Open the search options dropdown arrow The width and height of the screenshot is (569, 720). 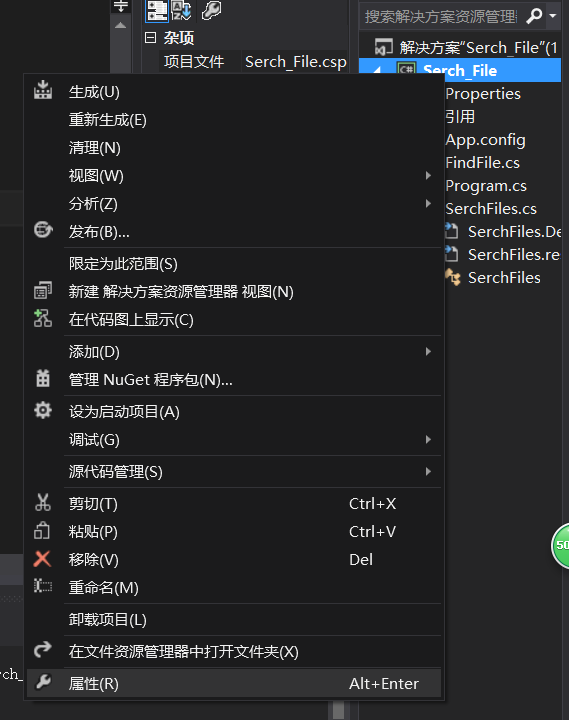pos(553,16)
